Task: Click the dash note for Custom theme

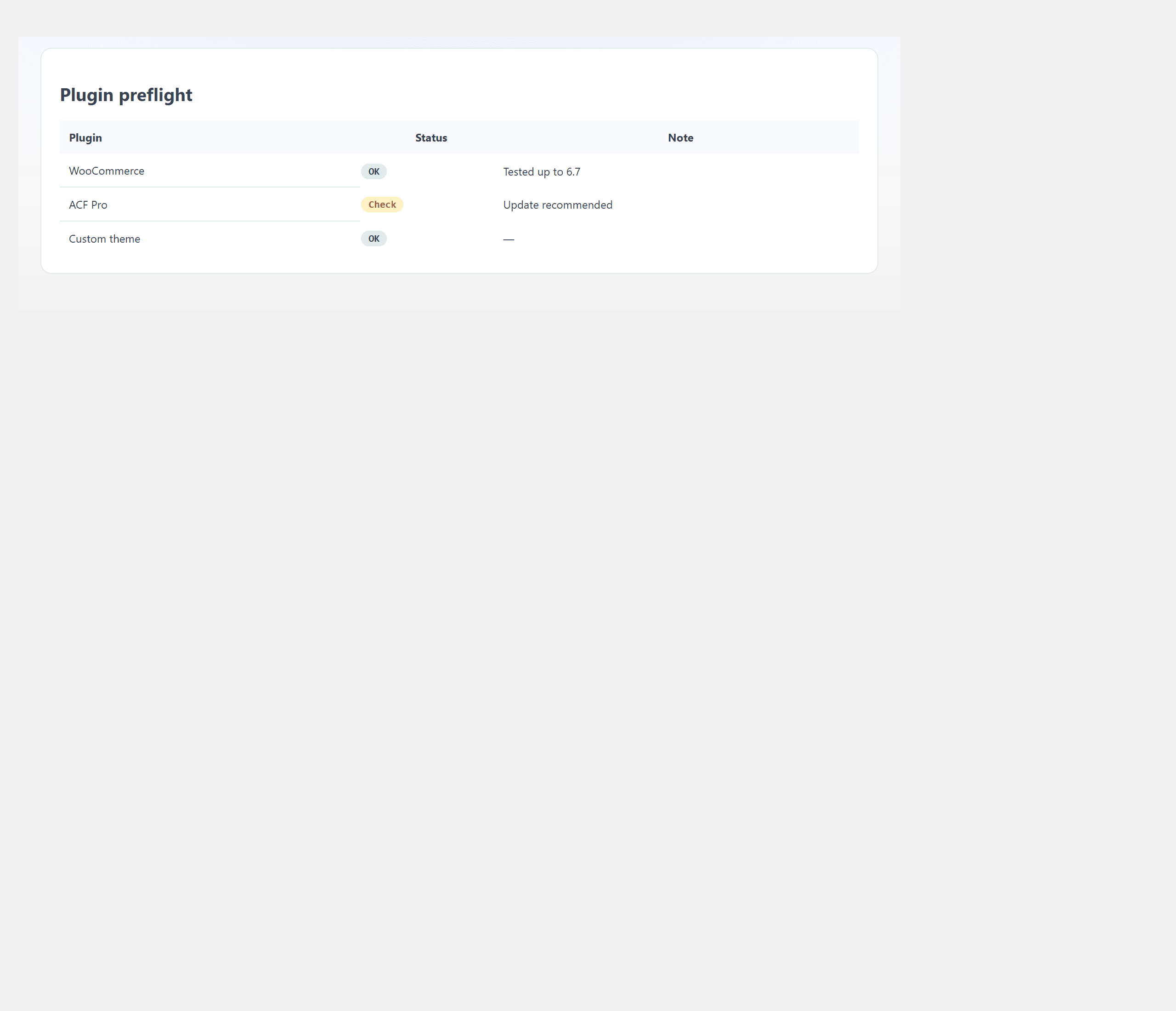Action: [x=509, y=239]
